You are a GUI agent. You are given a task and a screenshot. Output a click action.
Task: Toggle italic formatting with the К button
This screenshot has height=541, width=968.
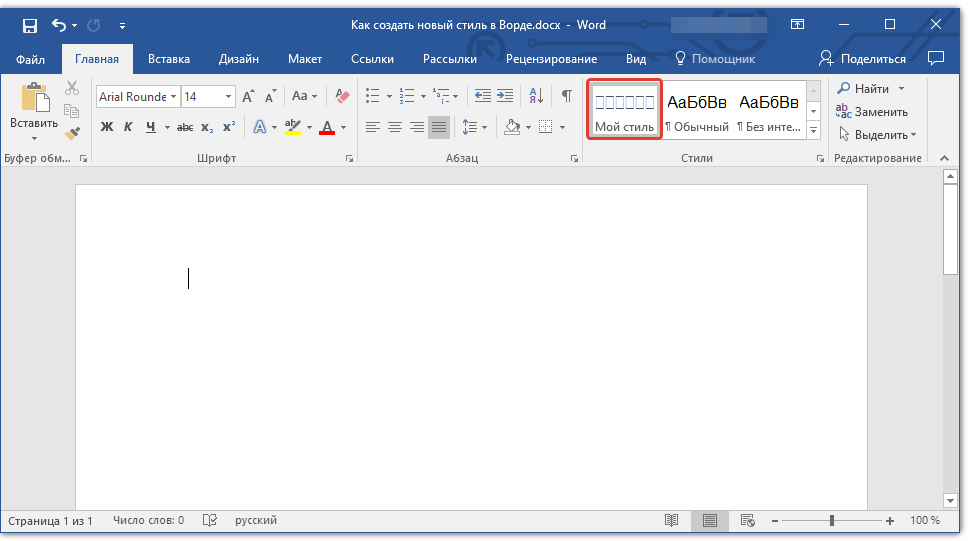pos(128,127)
